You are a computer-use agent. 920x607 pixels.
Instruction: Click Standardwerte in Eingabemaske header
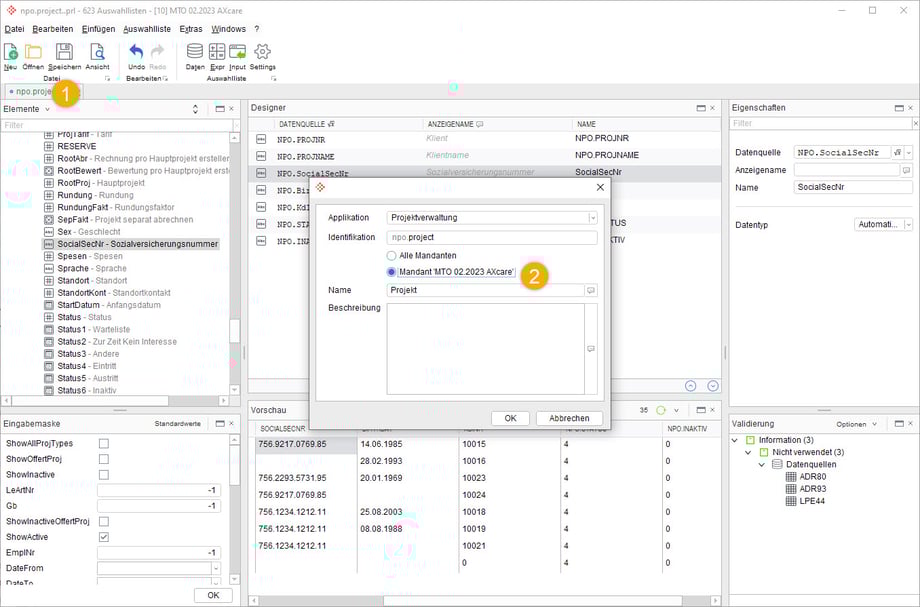coord(177,423)
